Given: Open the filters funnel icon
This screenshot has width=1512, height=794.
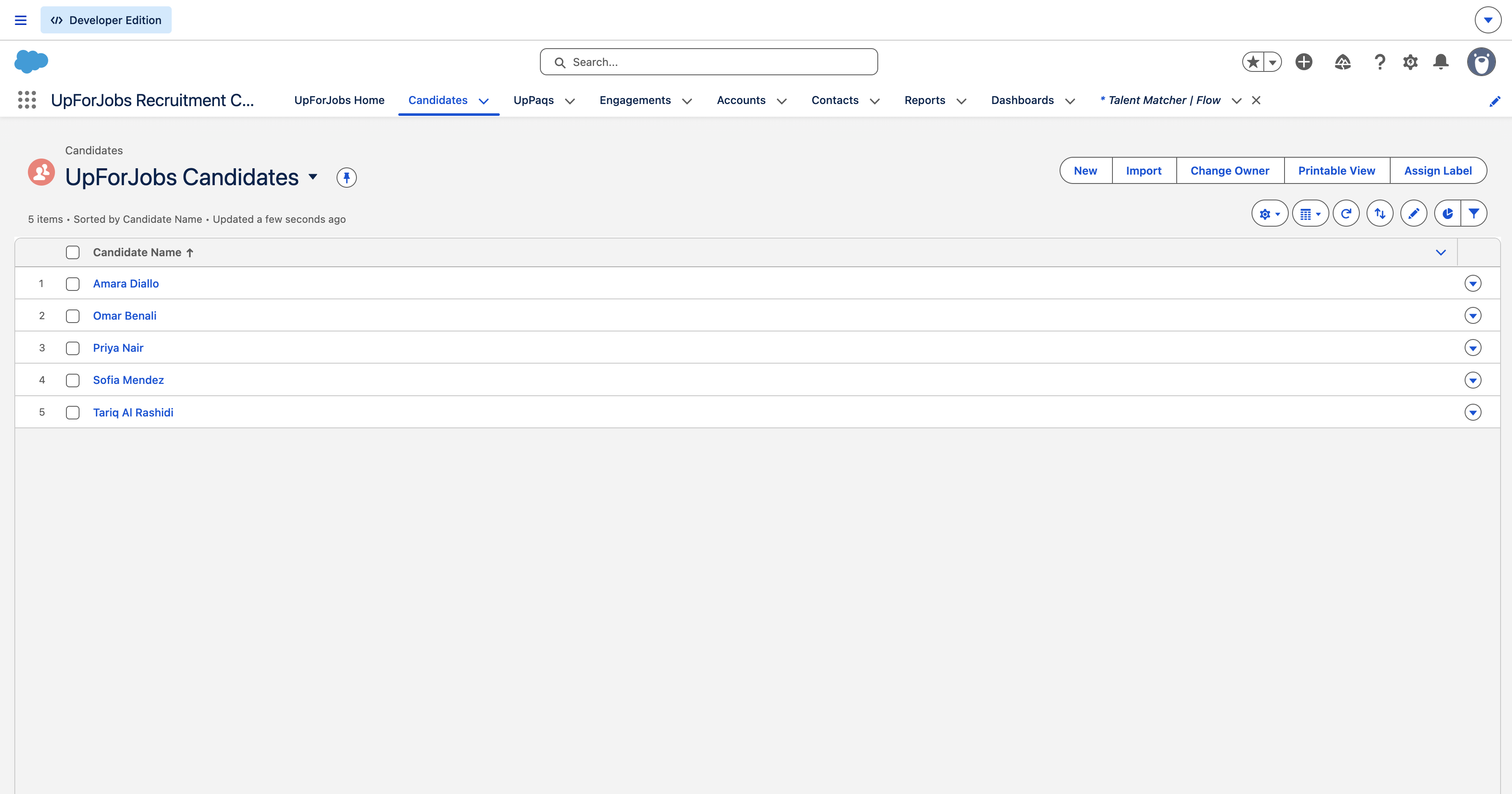Looking at the screenshot, I should point(1474,214).
